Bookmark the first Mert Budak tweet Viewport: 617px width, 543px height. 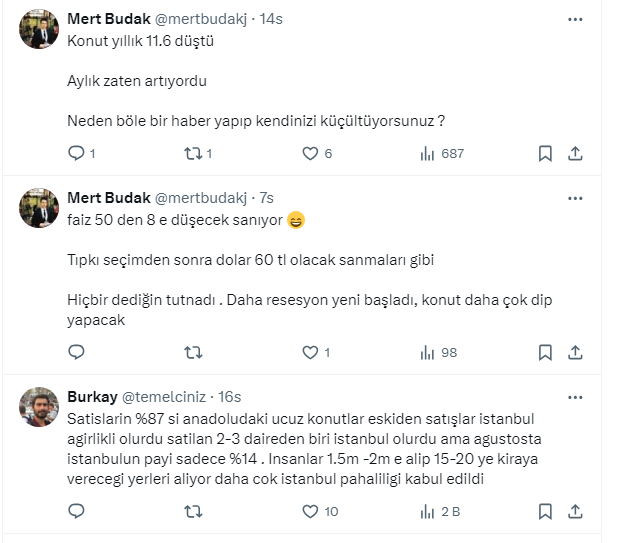545,154
